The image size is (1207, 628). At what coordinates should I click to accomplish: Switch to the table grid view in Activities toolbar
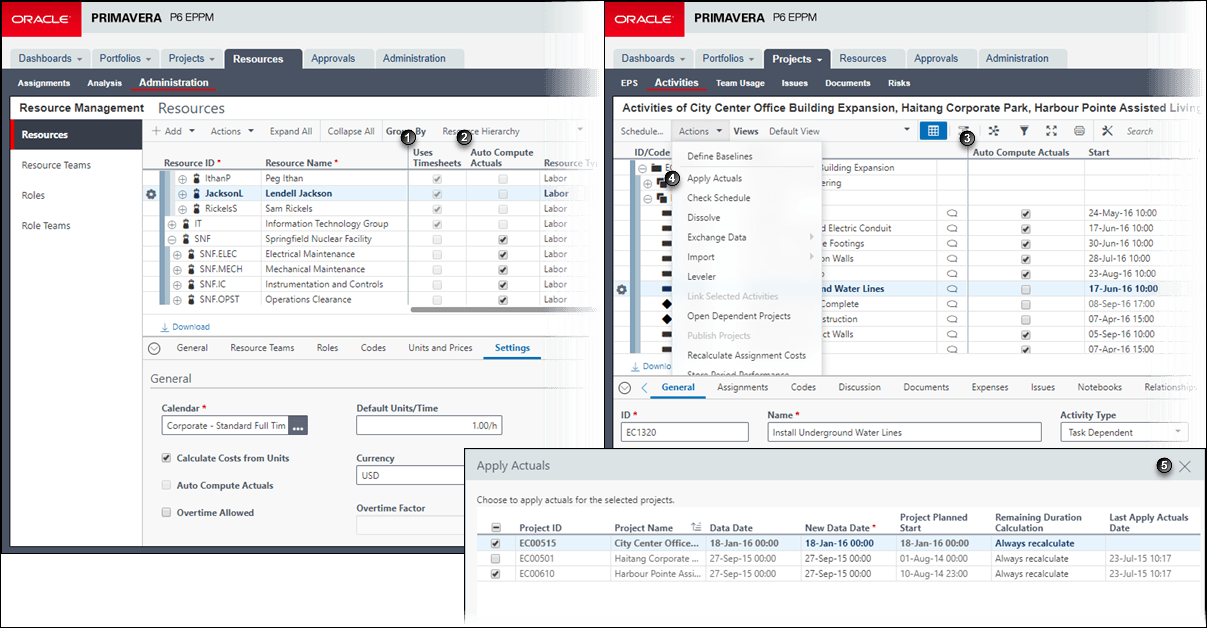[x=933, y=131]
